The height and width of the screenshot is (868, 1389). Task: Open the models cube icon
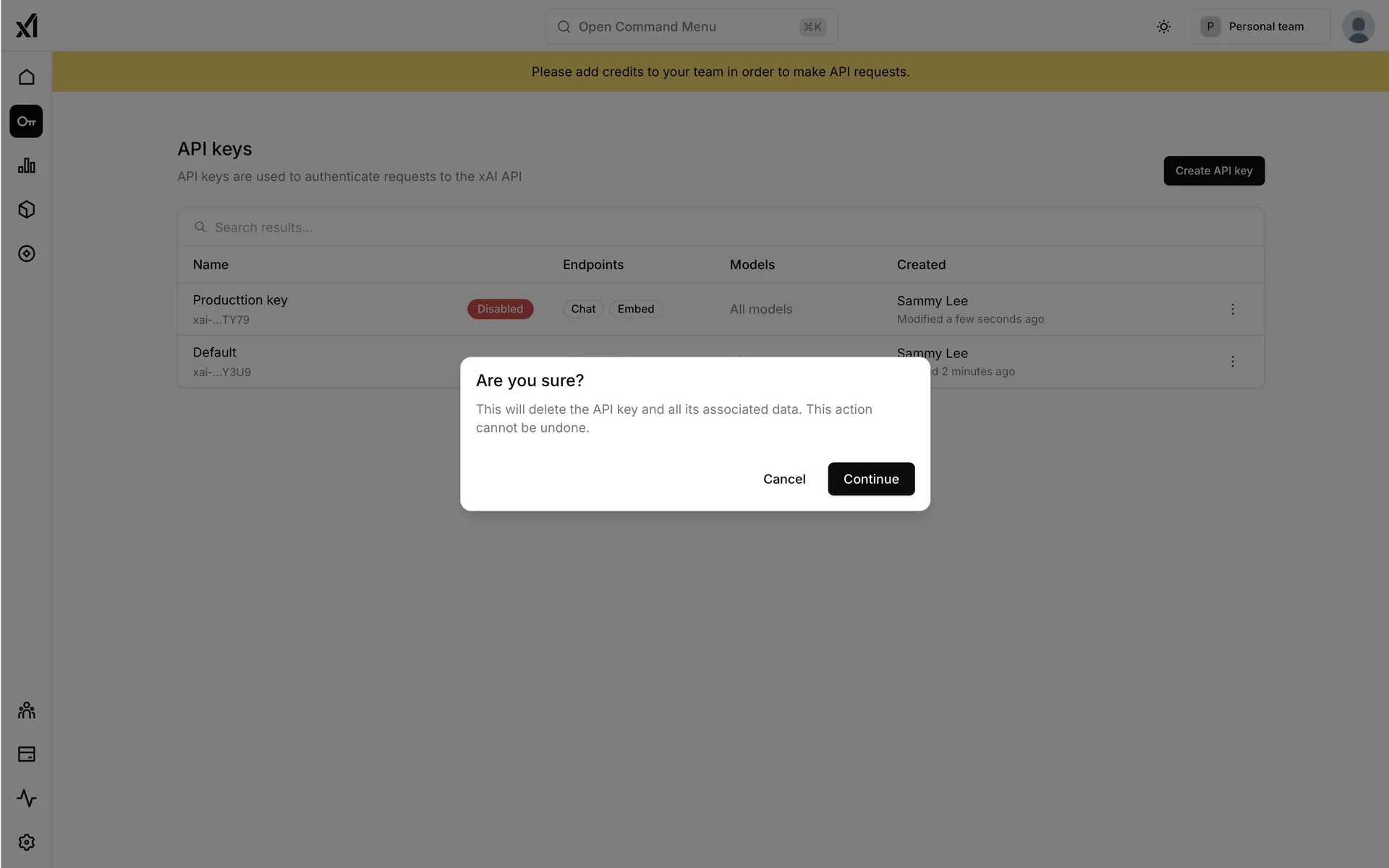click(27, 210)
